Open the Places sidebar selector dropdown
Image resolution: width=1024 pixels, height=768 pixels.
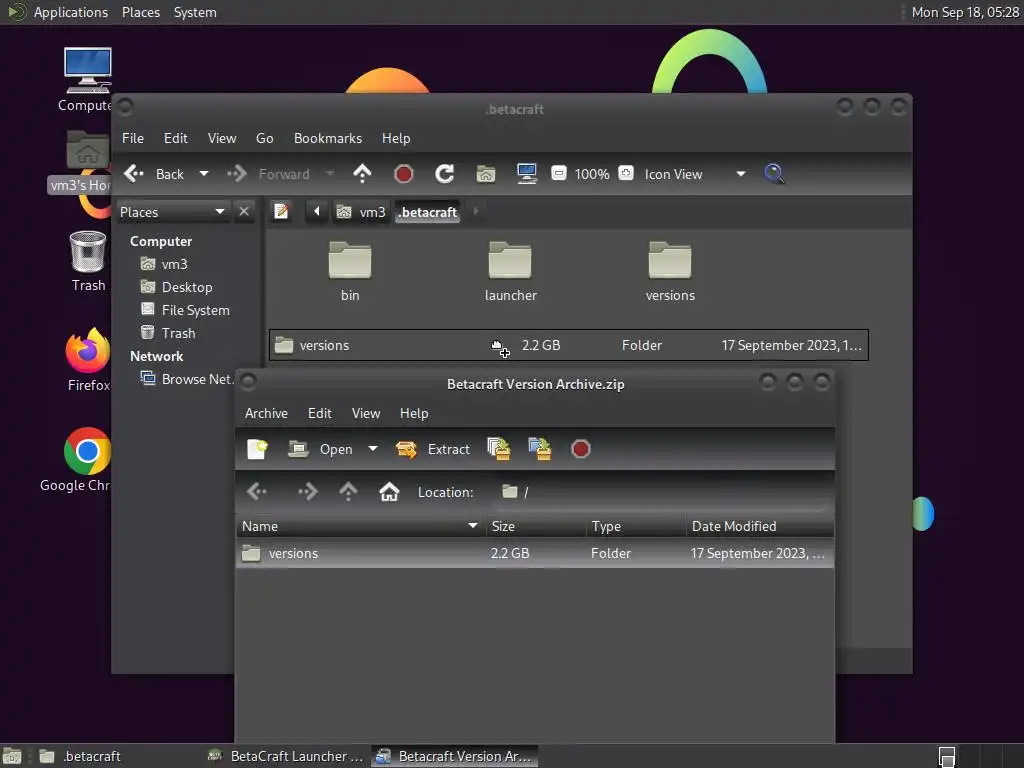tap(172, 212)
